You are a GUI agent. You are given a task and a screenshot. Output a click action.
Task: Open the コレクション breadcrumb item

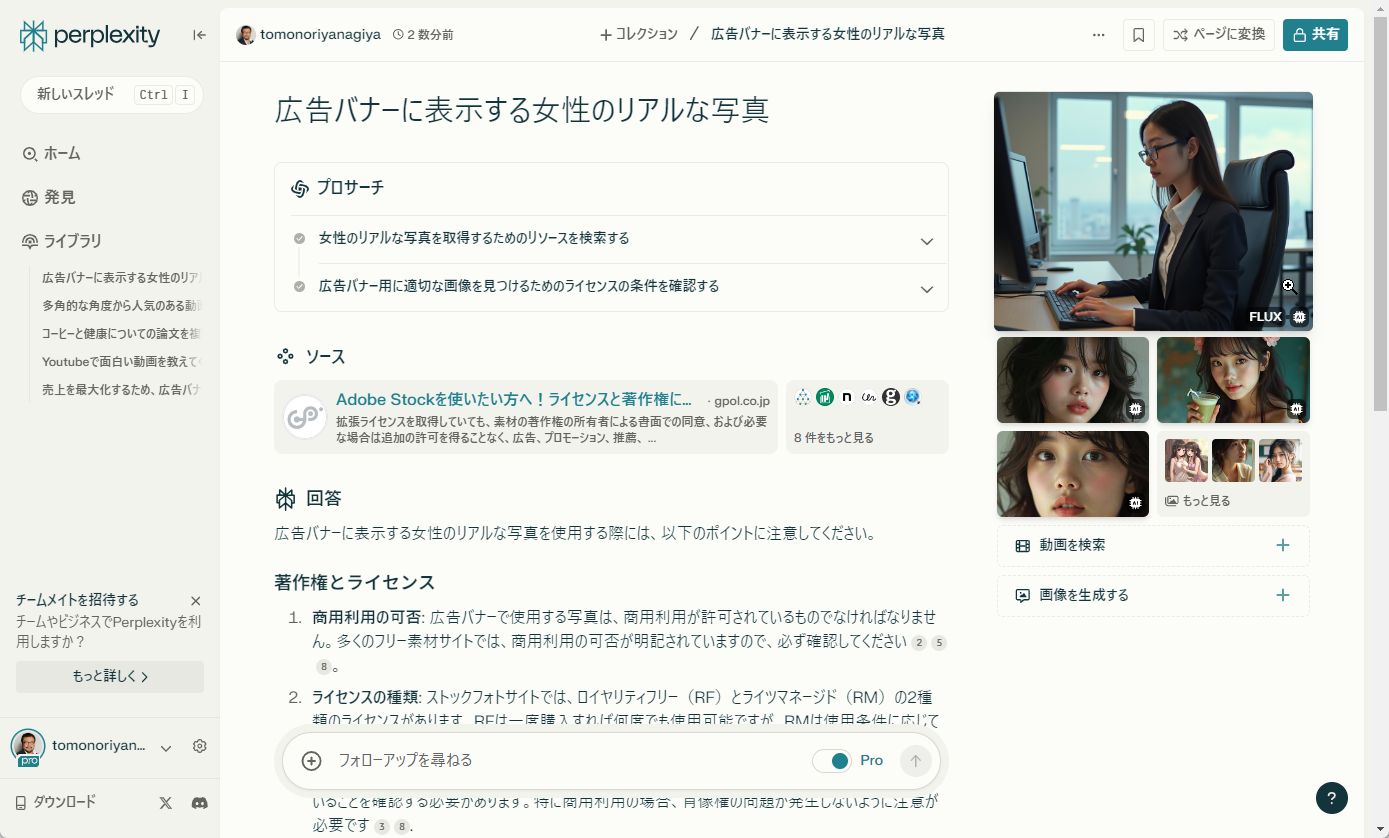pos(638,34)
